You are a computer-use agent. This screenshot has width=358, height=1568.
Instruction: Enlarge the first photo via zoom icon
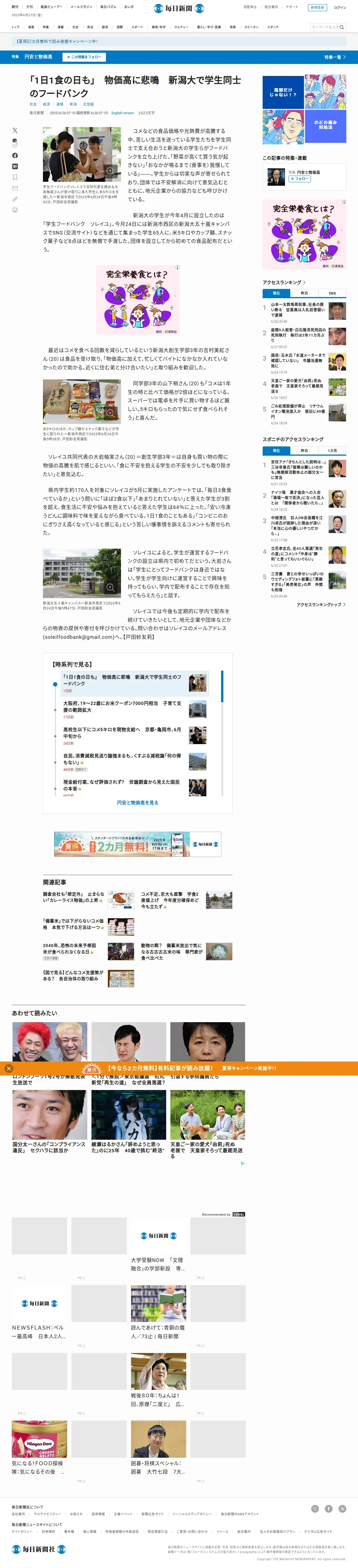110,171
